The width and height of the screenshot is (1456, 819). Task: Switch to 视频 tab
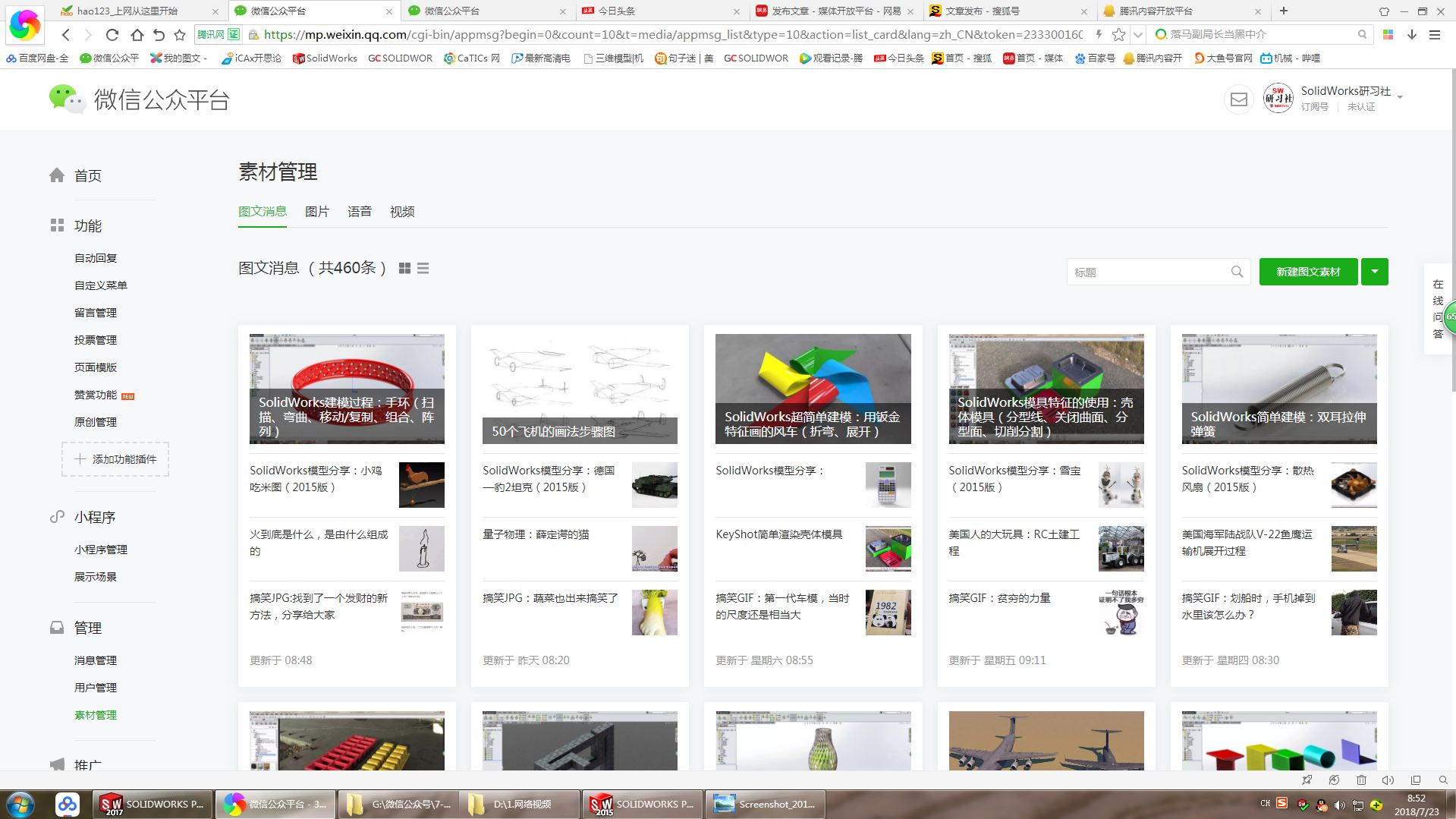(402, 211)
